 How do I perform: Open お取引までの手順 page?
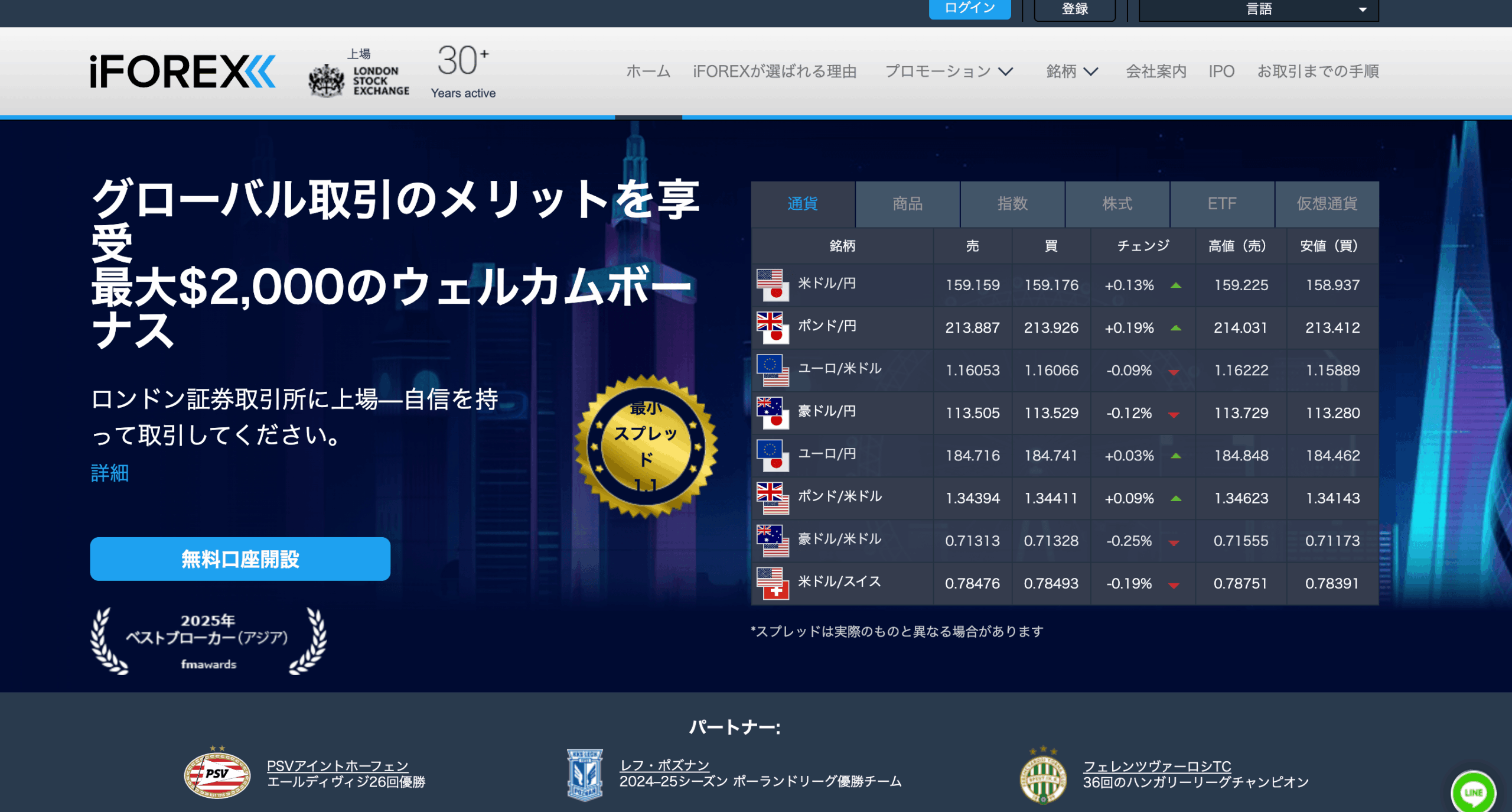coord(1318,72)
